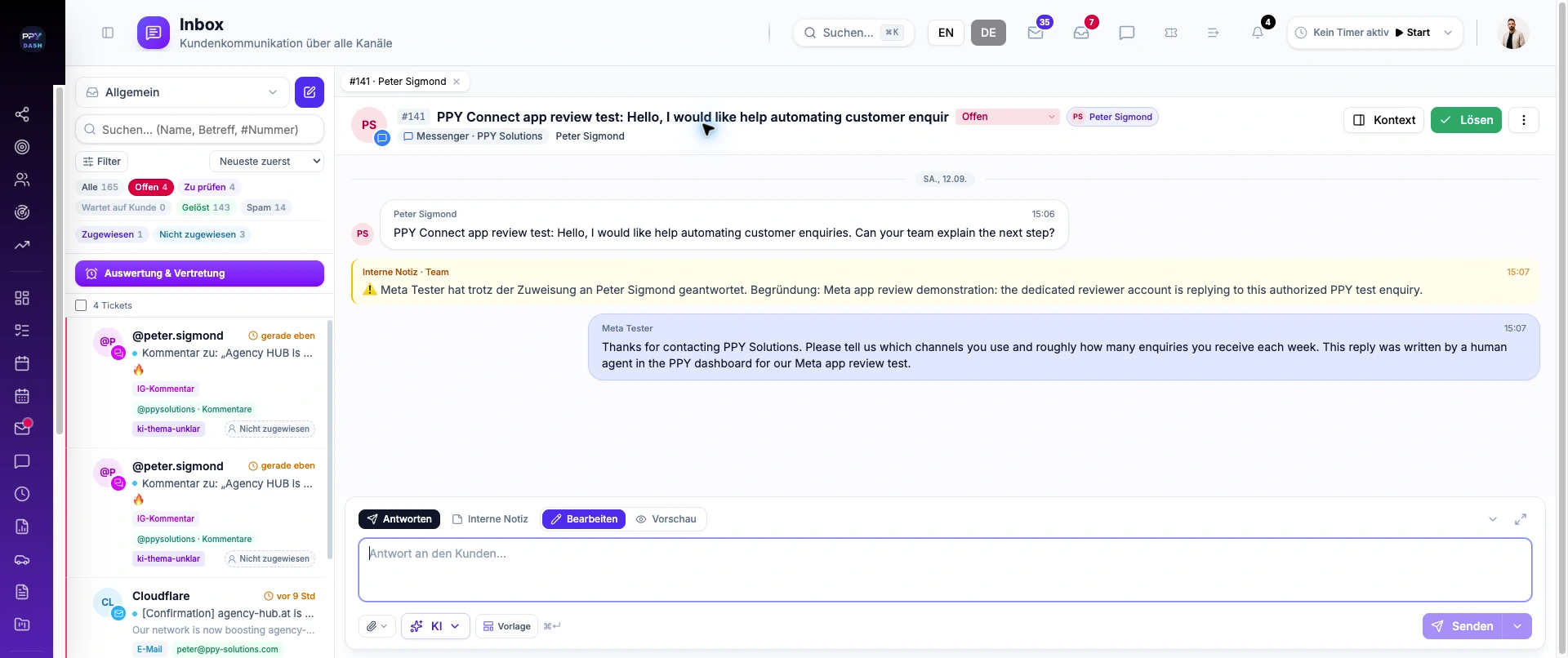Open the chat bubble icon in header
Viewport: 1568px width, 658px height.
(x=1127, y=33)
